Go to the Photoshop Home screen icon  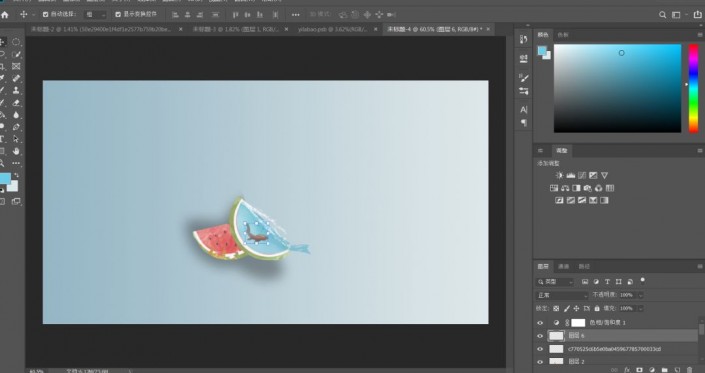click(4, 15)
